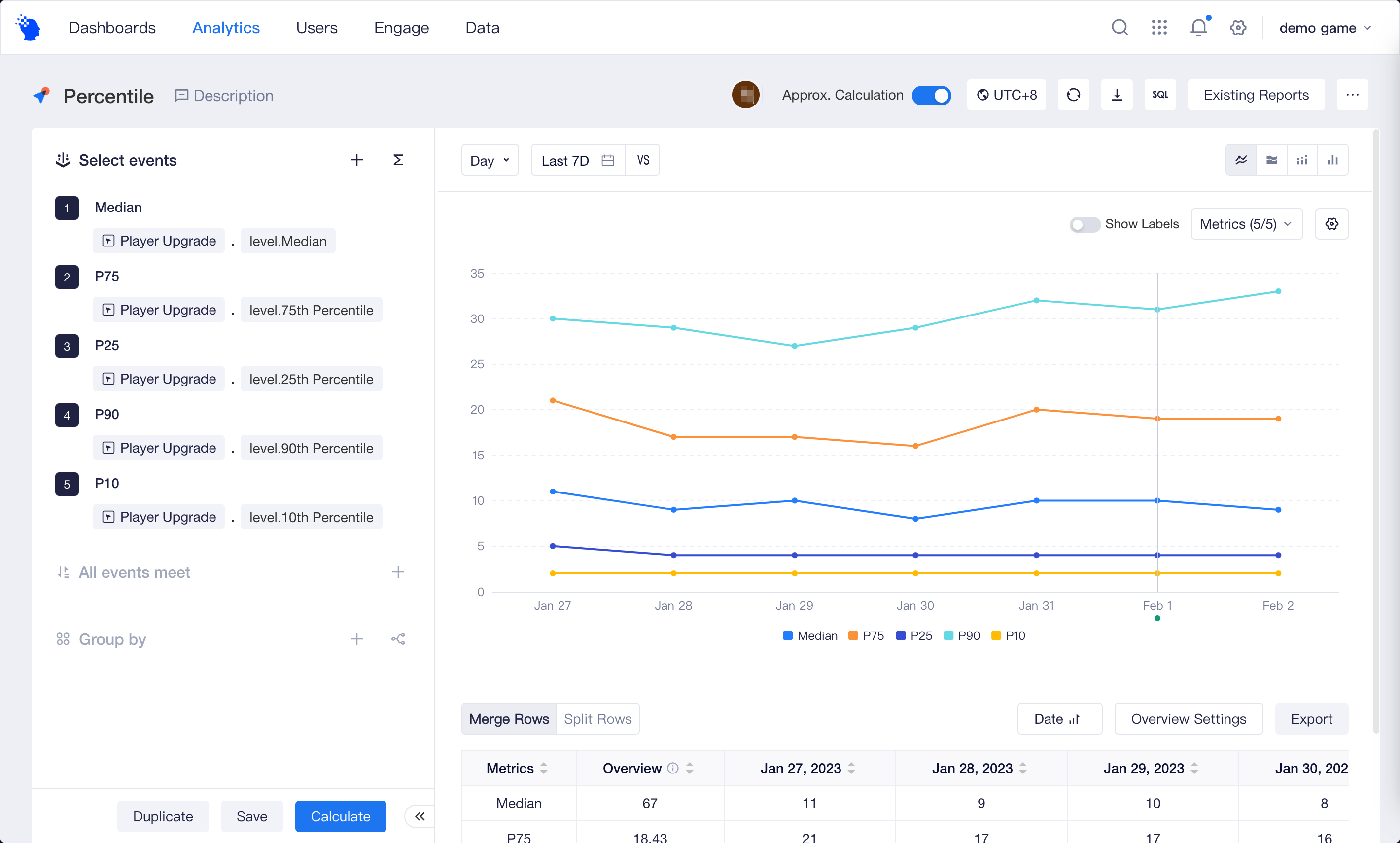
Task: Click the sigma formula icon
Action: 398,160
